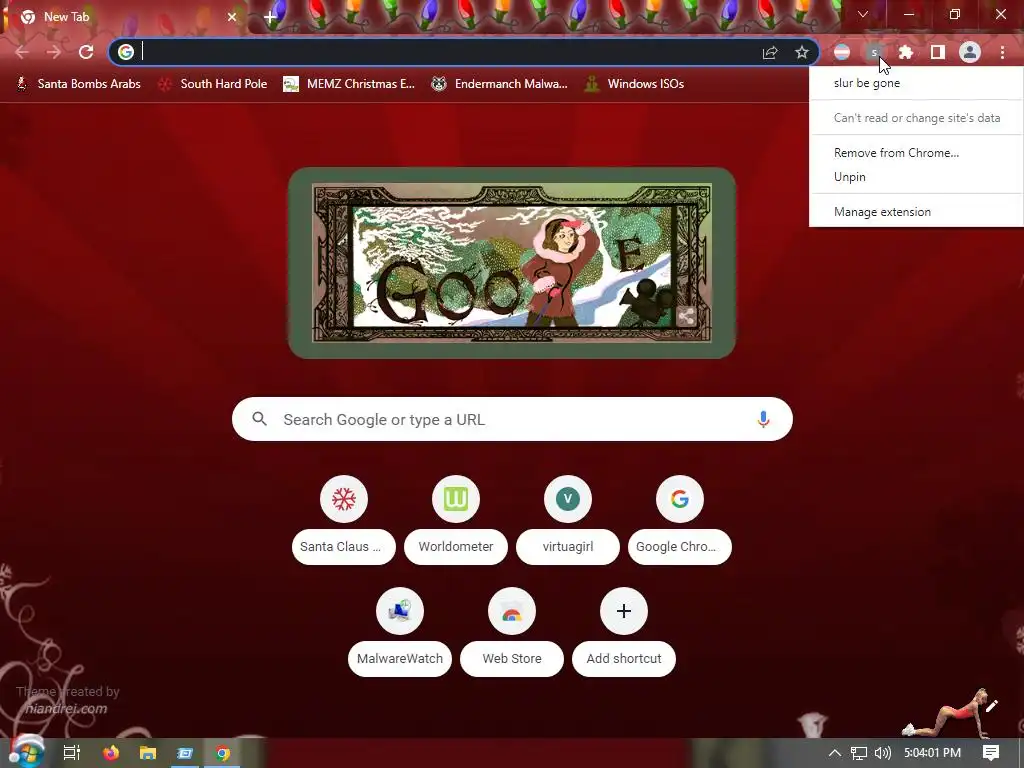The image size is (1024, 768).
Task: Open MEMZ Christmas E... bookmark
Action: point(349,84)
